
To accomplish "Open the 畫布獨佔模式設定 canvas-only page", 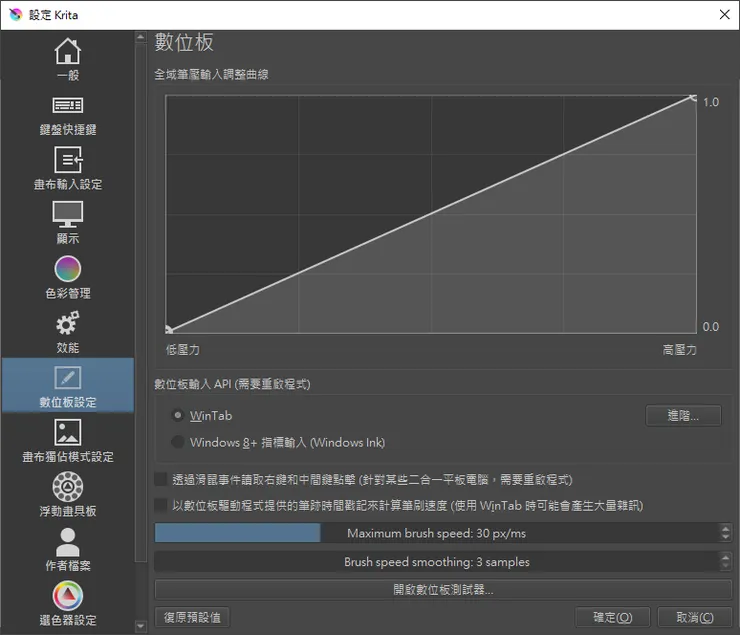I will (x=67, y=440).
